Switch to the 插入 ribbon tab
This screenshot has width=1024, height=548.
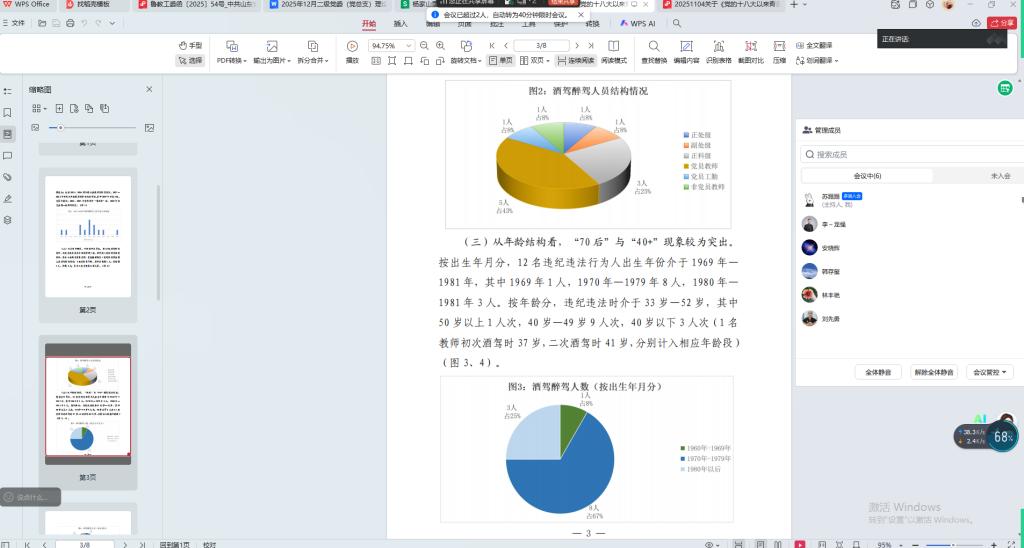[x=400, y=23]
